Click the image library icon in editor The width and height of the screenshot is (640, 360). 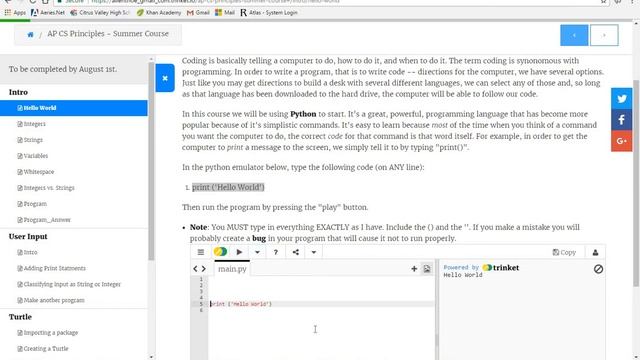tap(427, 269)
